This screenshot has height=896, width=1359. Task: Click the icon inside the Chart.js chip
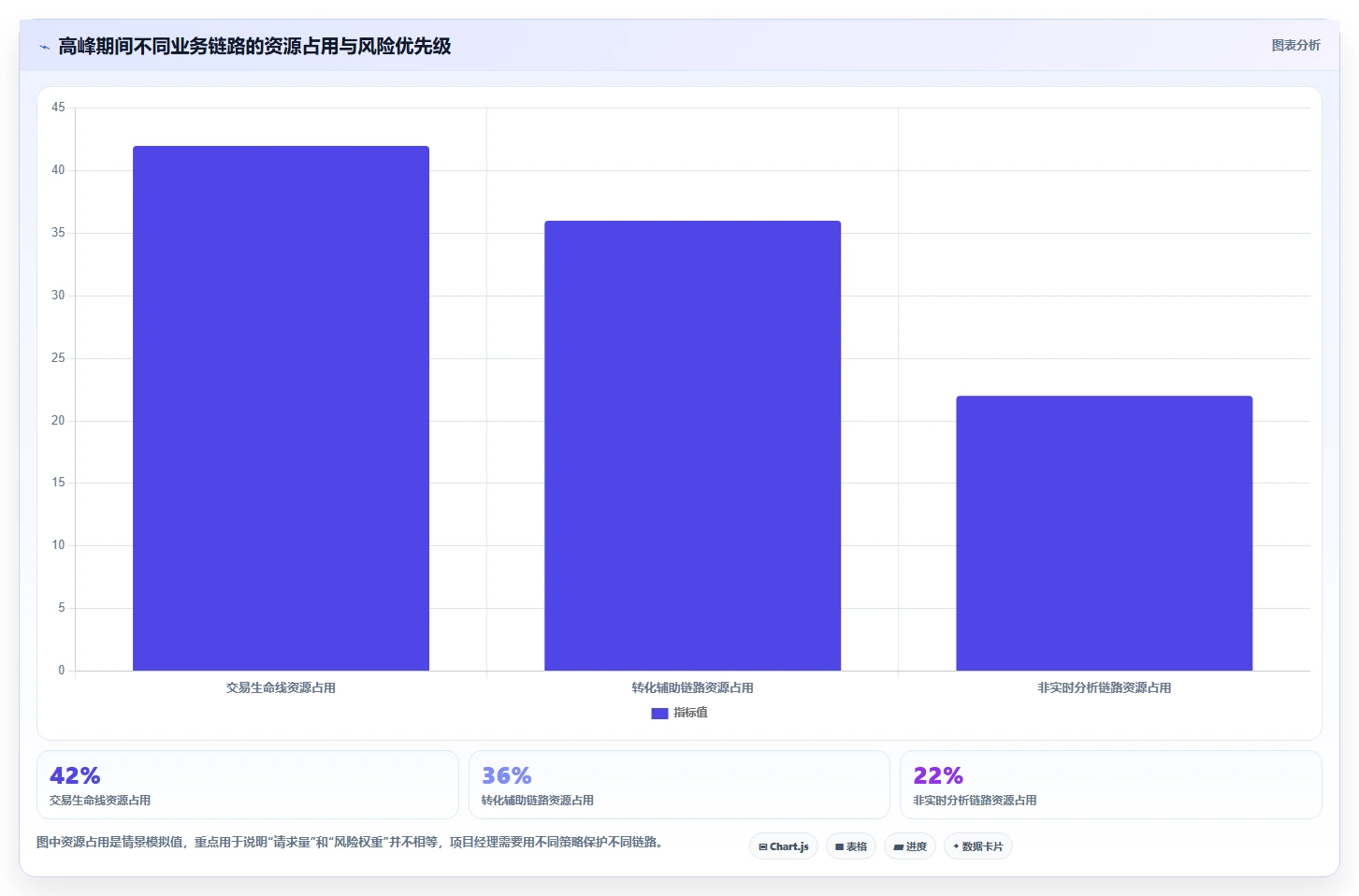click(x=763, y=847)
